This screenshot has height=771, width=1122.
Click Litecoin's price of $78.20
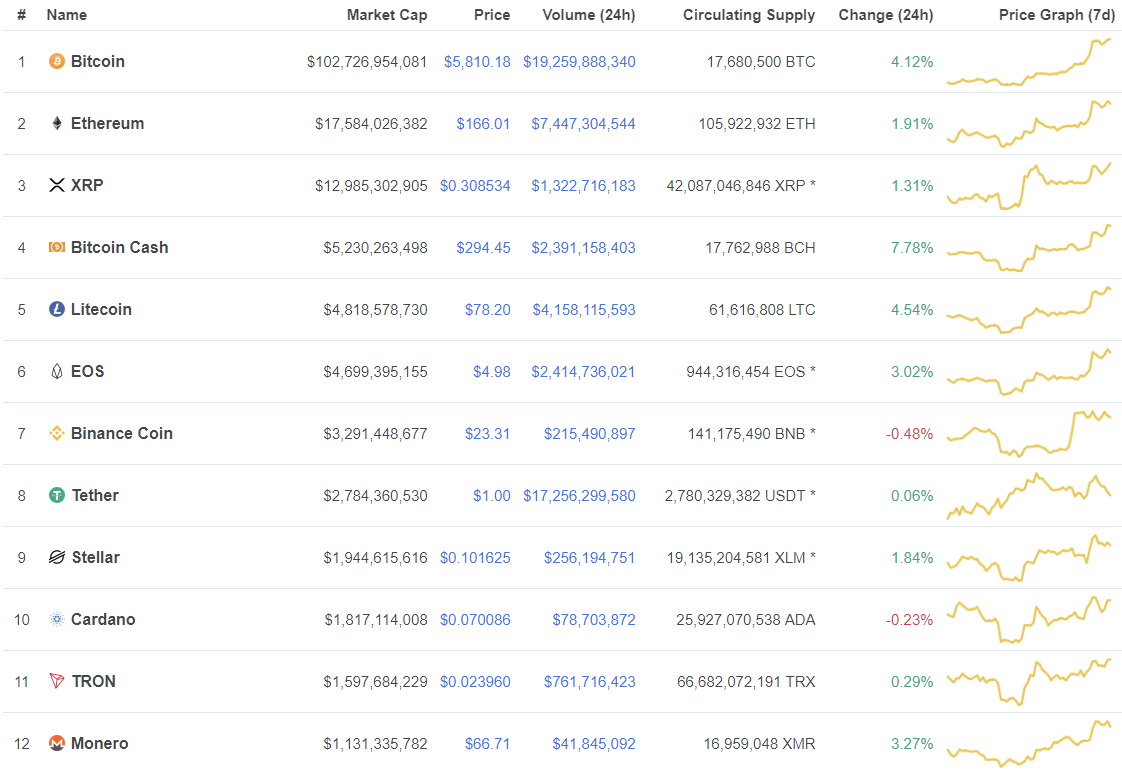488,309
